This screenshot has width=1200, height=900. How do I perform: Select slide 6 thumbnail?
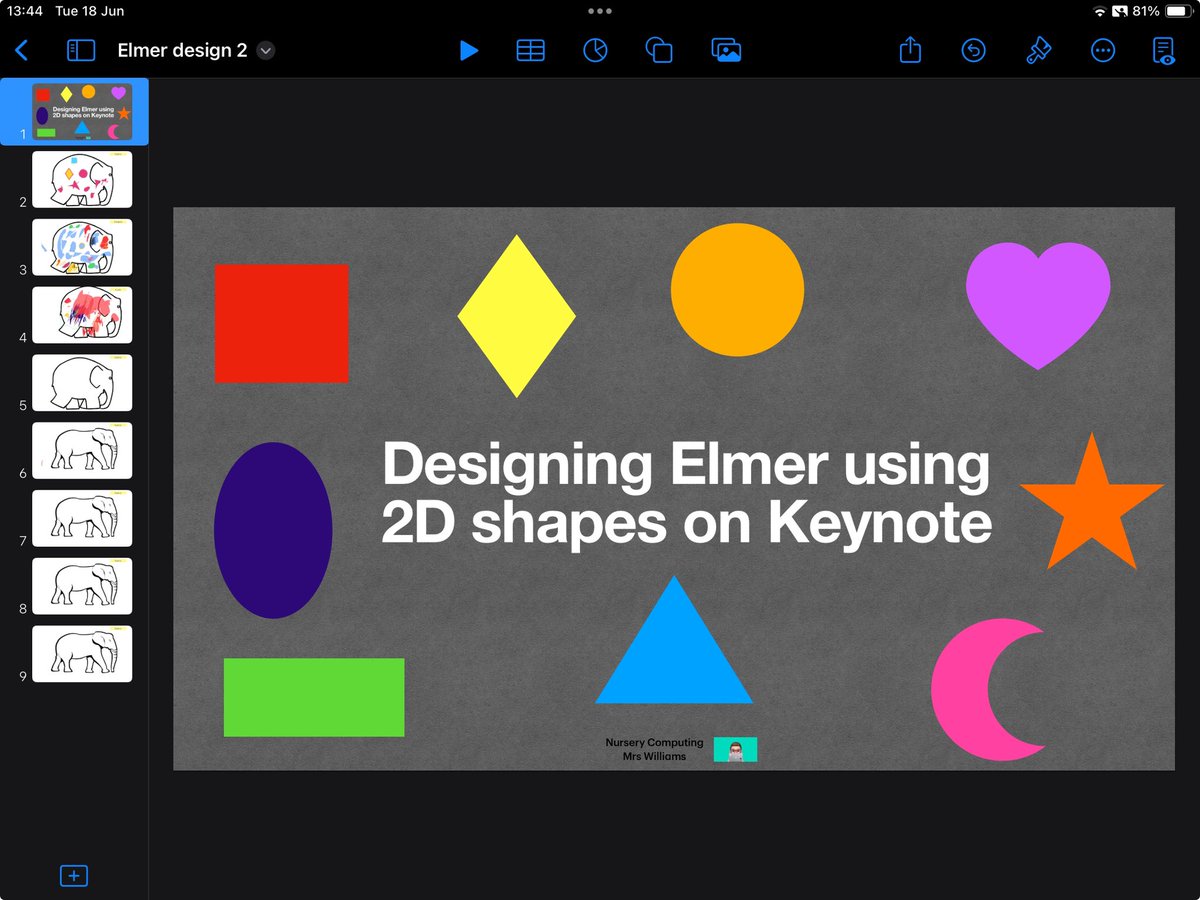(x=82, y=450)
